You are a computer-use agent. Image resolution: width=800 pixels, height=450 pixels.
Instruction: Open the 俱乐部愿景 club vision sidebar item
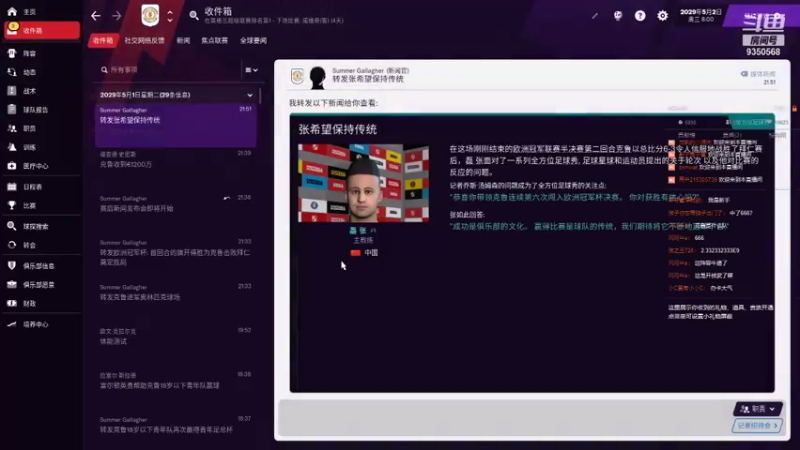coord(41,285)
